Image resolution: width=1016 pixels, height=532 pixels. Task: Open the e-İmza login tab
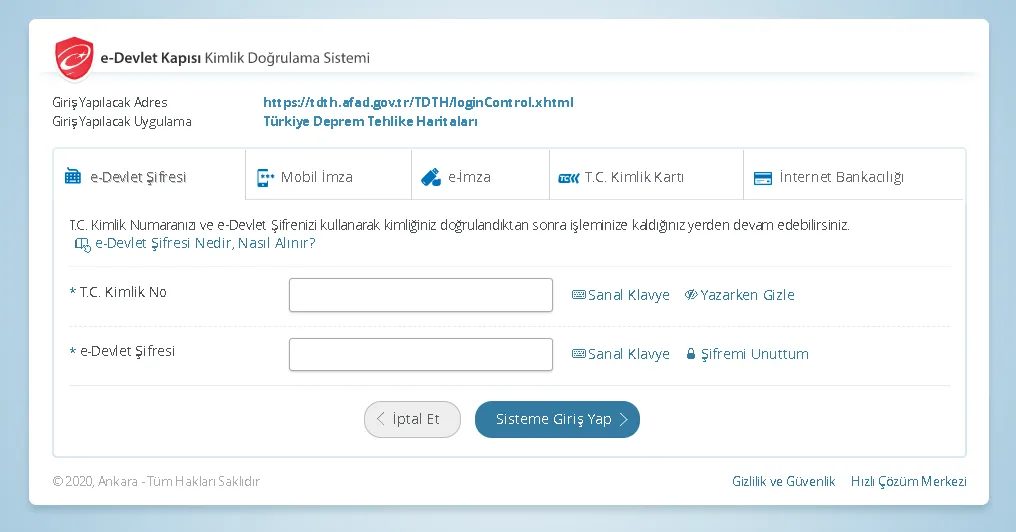click(x=481, y=175)
